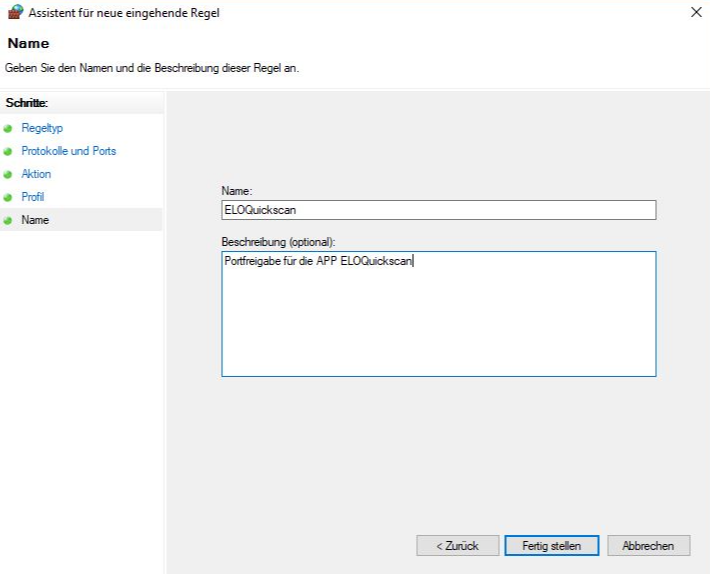Viewport: 710px width, 574px height.
Task: Cancel the wizard with Abbrechen
Action: (648, 546)
